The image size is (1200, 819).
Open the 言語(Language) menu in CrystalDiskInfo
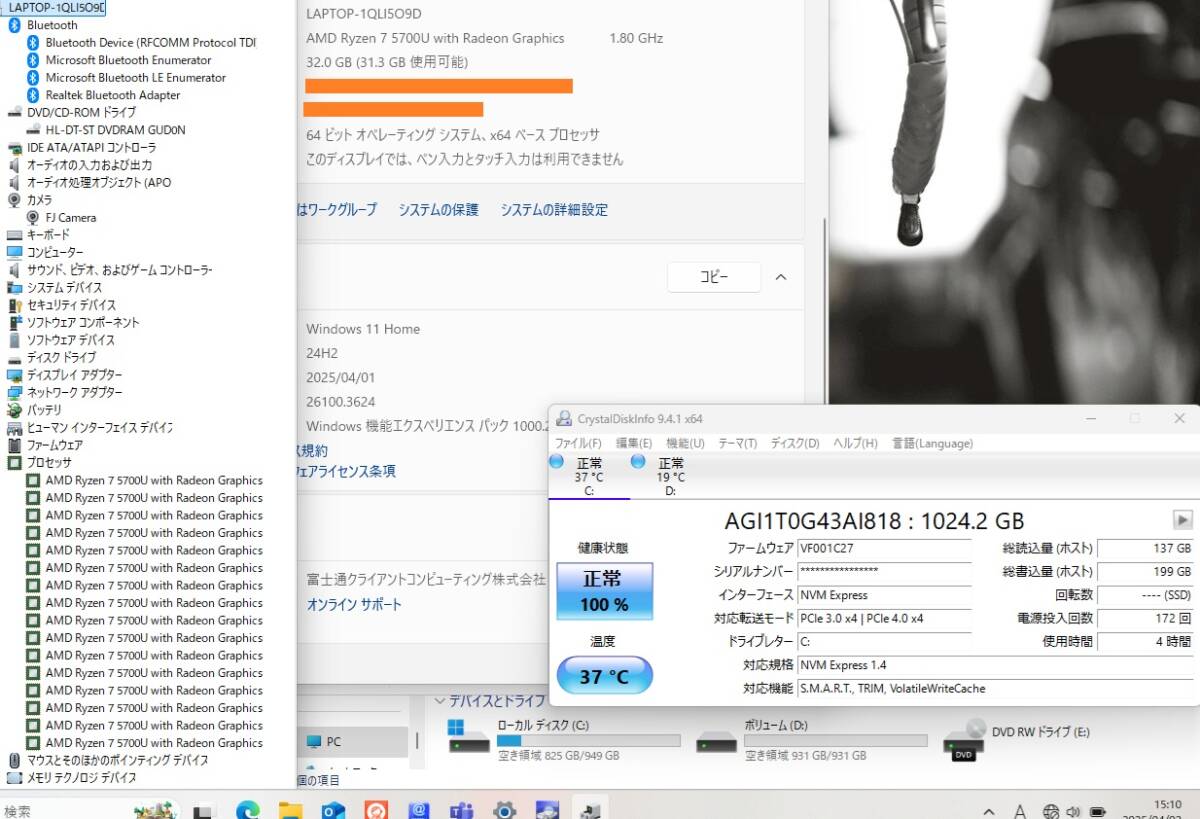932,443
